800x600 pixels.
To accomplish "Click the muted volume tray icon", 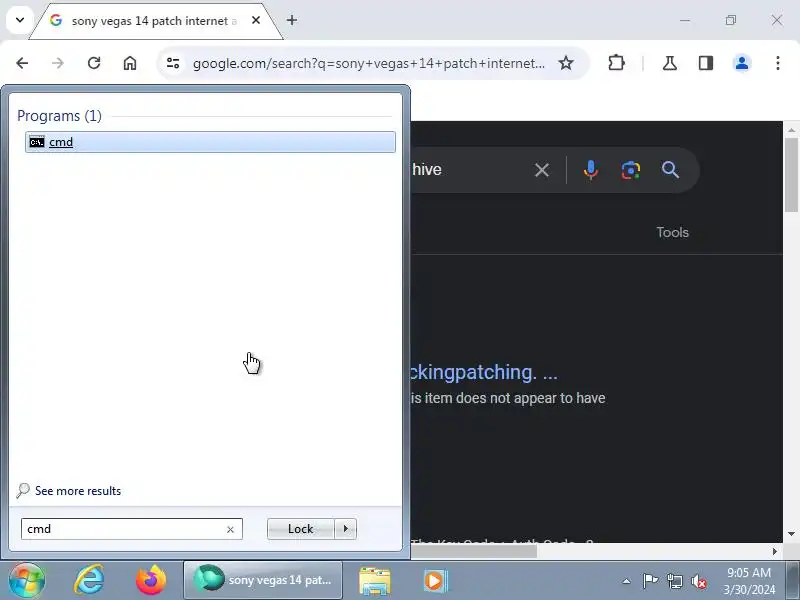I will coord(699,581).
